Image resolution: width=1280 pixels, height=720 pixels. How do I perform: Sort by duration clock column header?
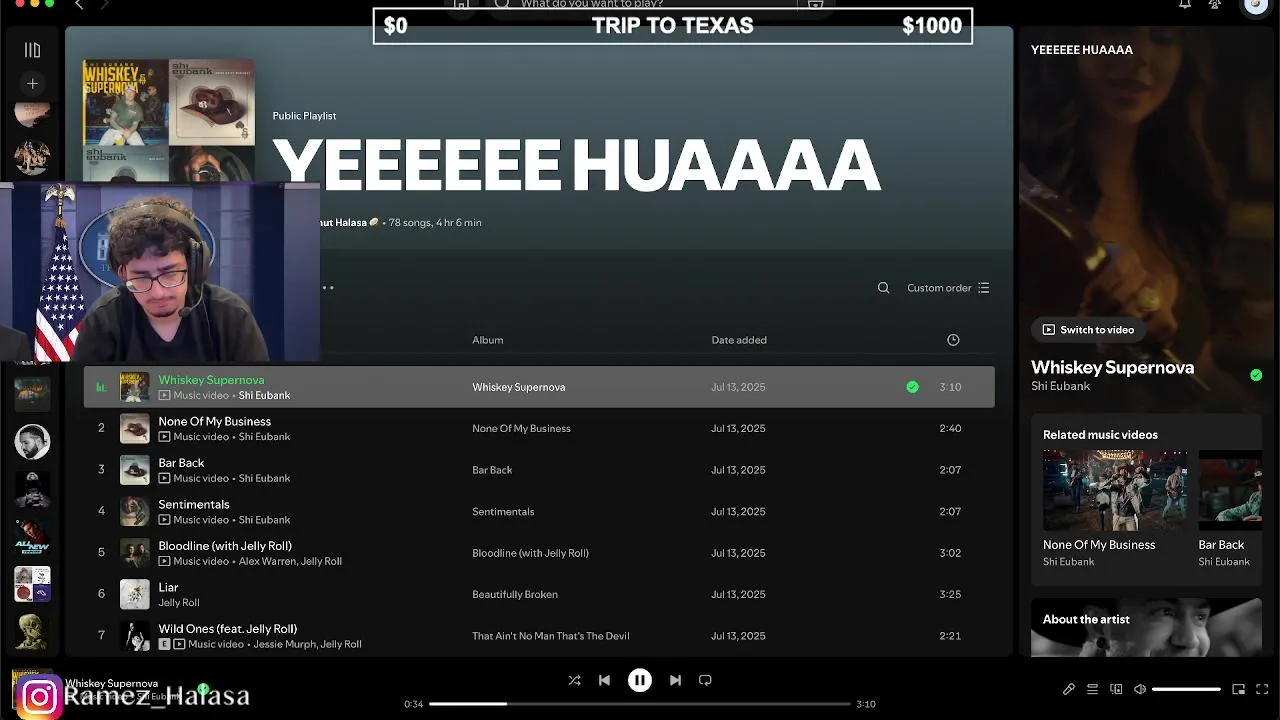pyautogui.click(x=953, y=340)
